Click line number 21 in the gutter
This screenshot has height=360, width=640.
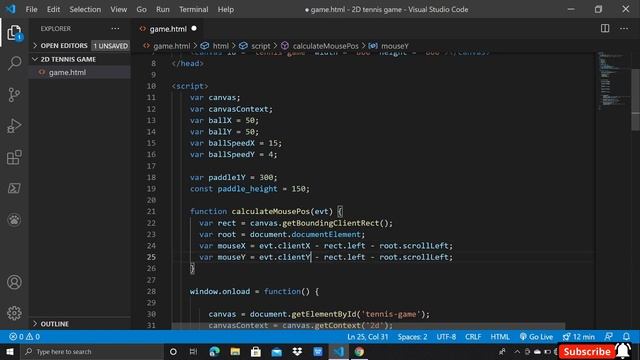click(151, 211)
